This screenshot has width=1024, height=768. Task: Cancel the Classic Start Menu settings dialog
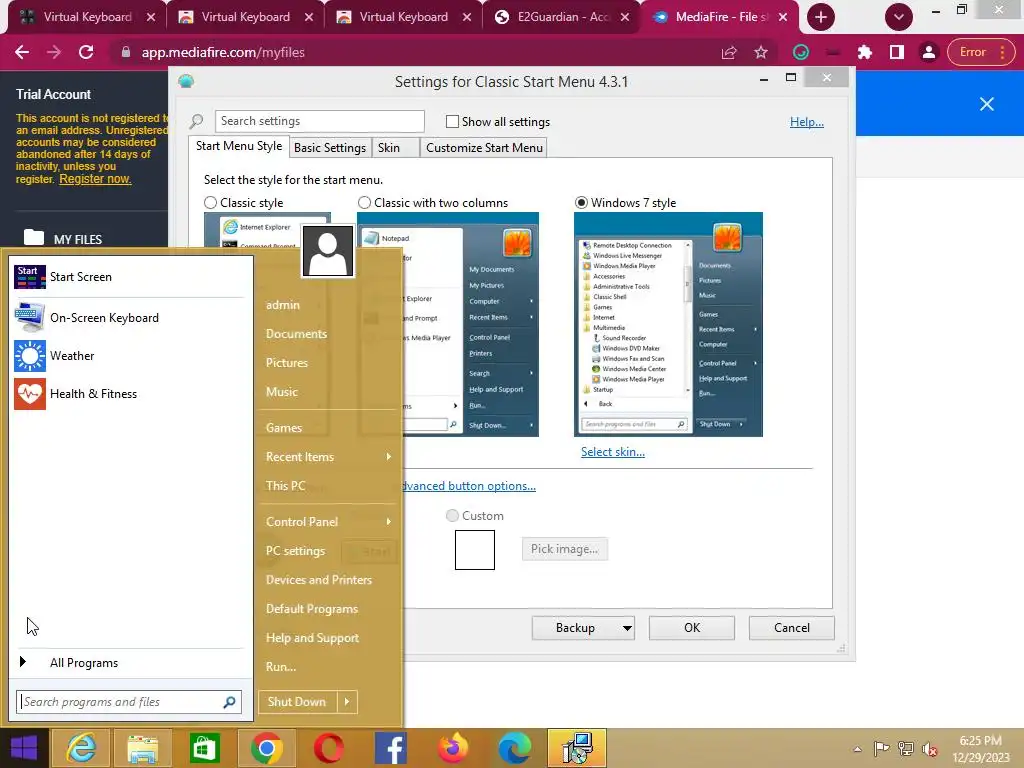point(792,628)
